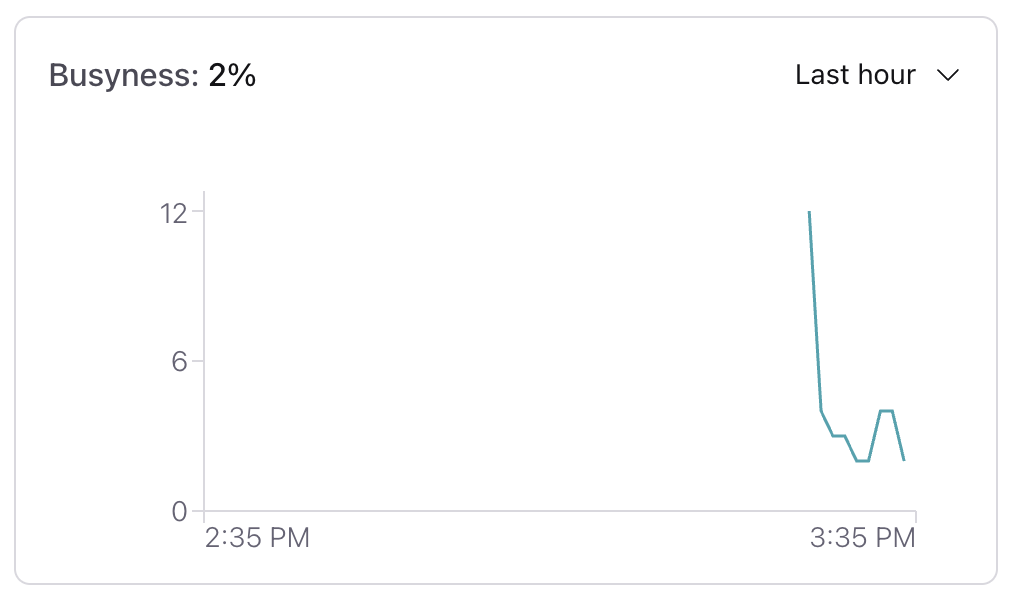Click the 3:35 PM x-axis label
Screen dimensions: 1012x600
pyautogui.click(x=863, y=537)
